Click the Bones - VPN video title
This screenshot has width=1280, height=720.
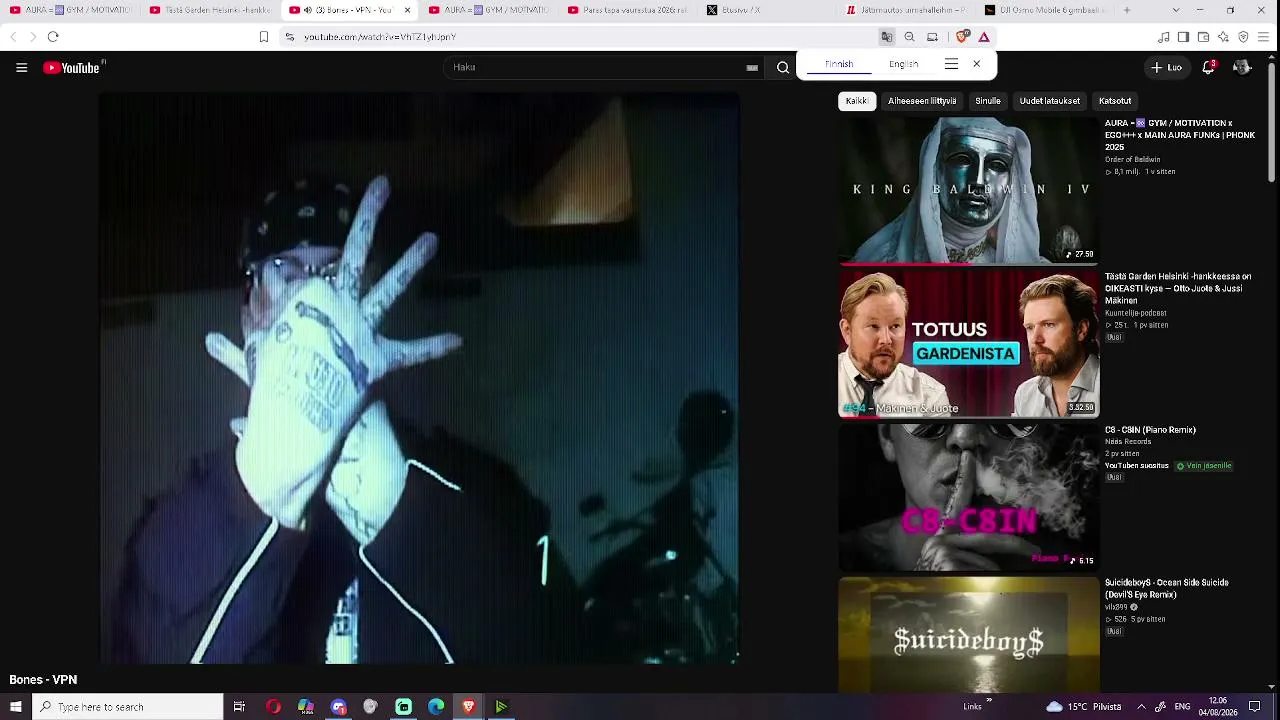coord(43,680)
